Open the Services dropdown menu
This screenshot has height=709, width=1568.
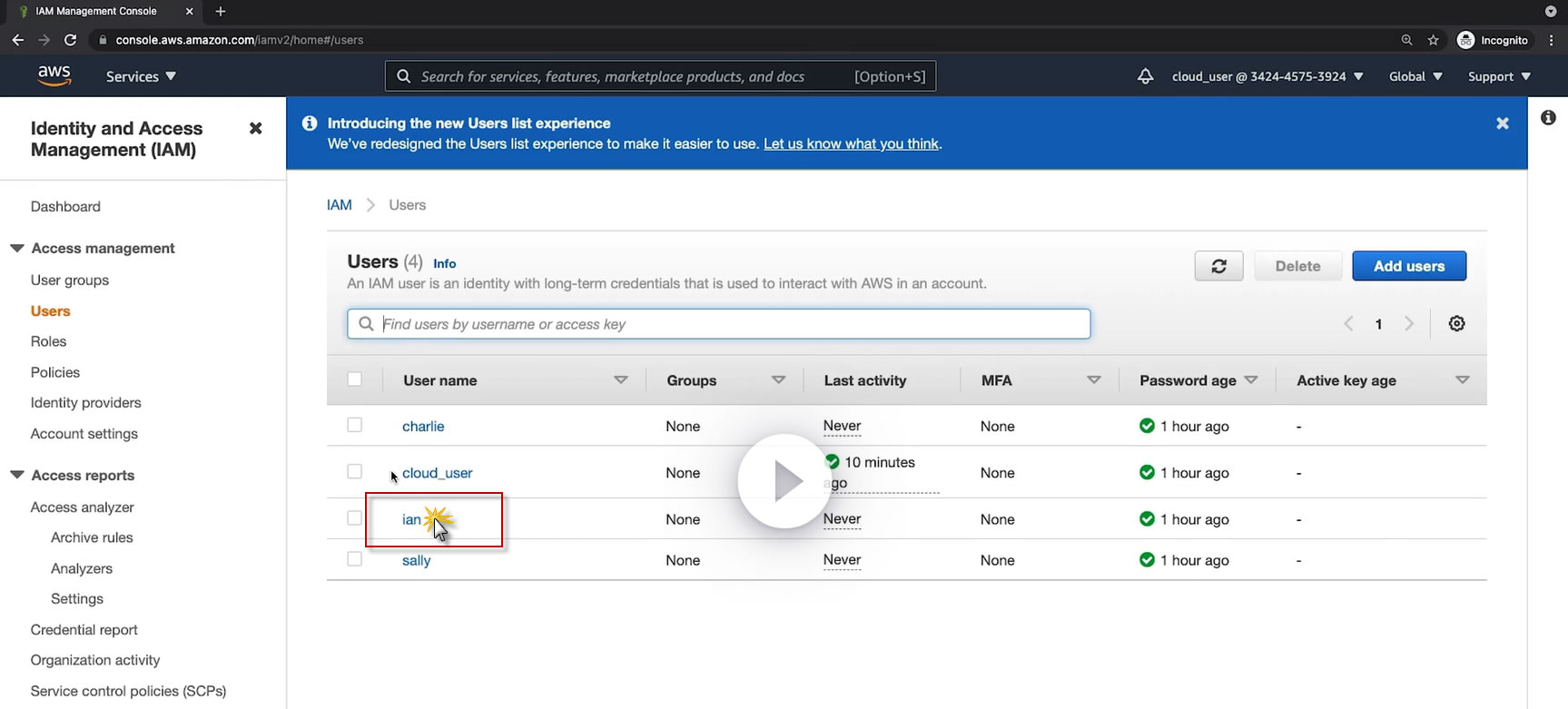pyautogui.click(x=141, y=76)
